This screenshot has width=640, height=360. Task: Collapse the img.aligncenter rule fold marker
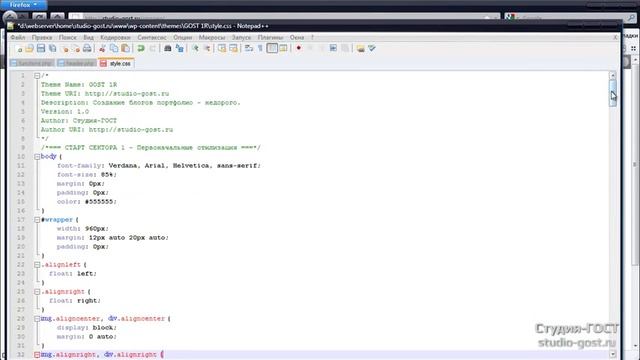click(x=37, y=318)
